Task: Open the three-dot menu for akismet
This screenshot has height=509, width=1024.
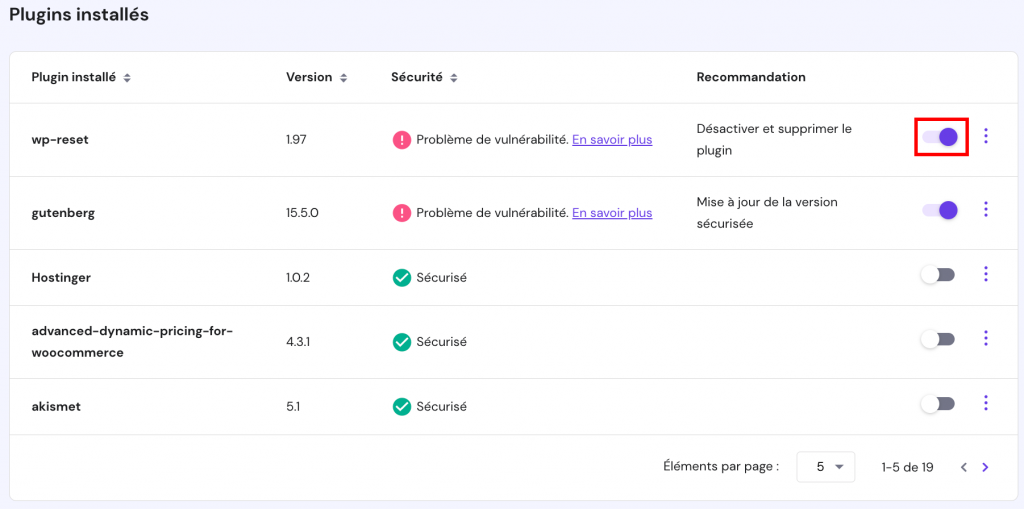Action: click(986, 403)
